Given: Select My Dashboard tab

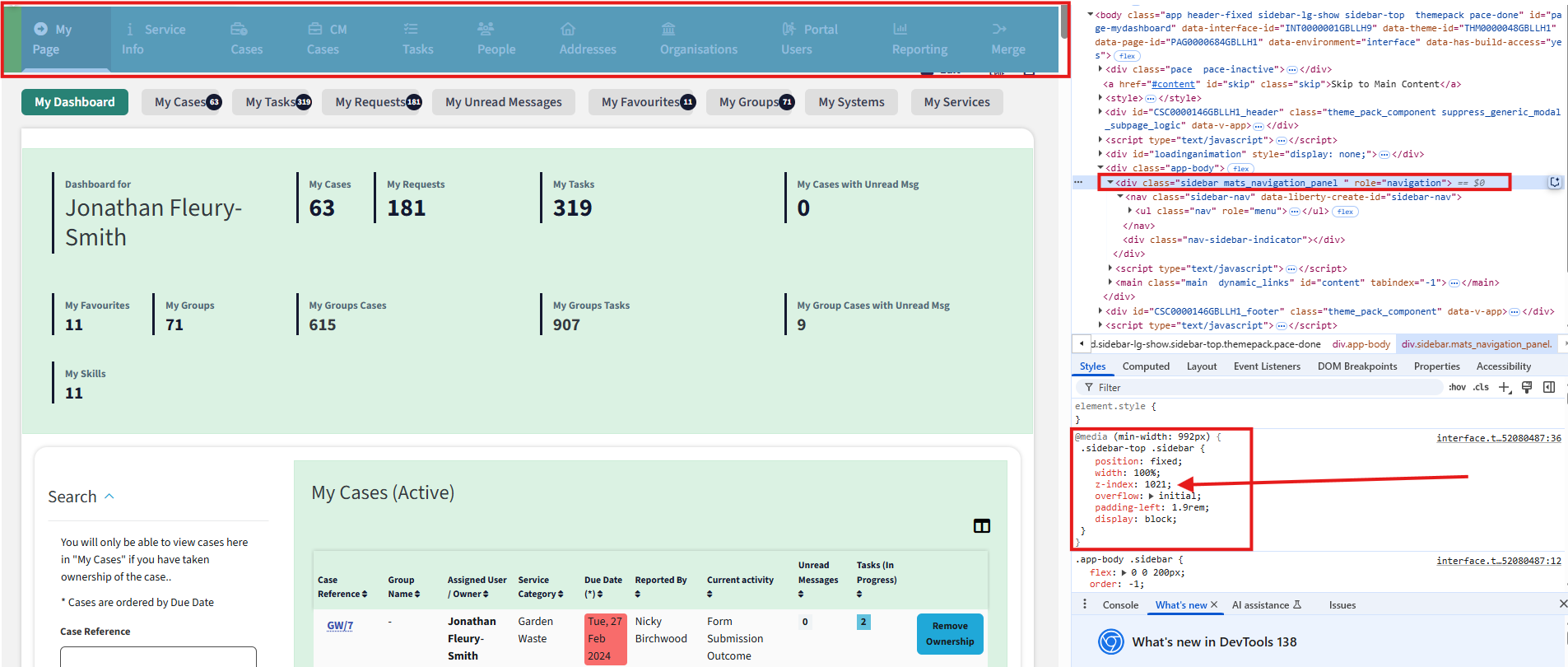Looking at the screenshot, I should [x=75, y=102].
